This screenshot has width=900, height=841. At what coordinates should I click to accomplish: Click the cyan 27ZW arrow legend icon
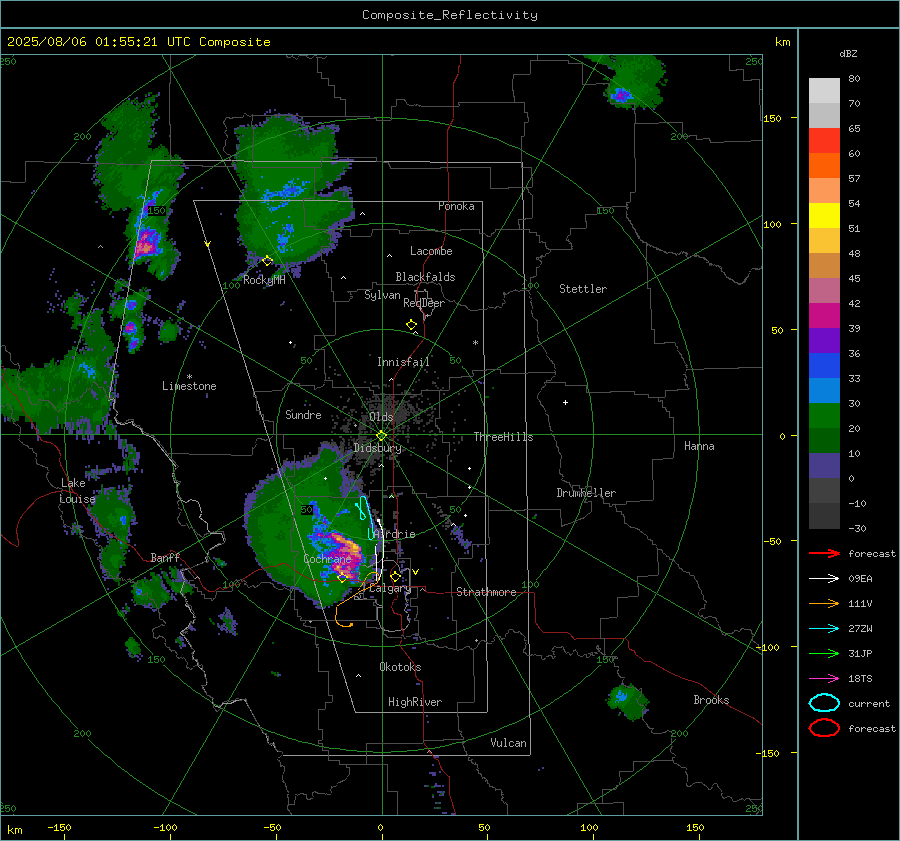tap(824, 629)
